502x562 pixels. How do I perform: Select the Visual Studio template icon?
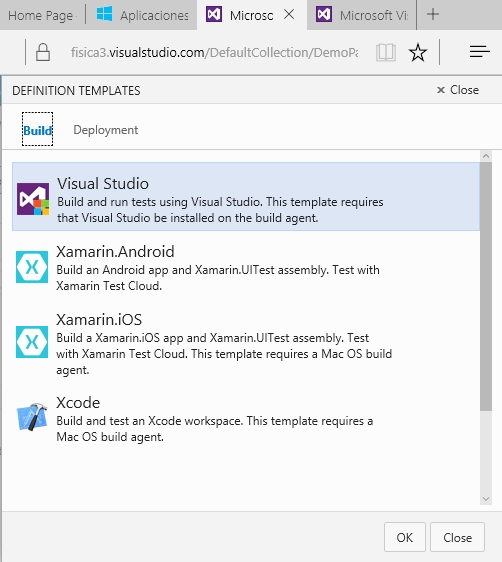33,199
